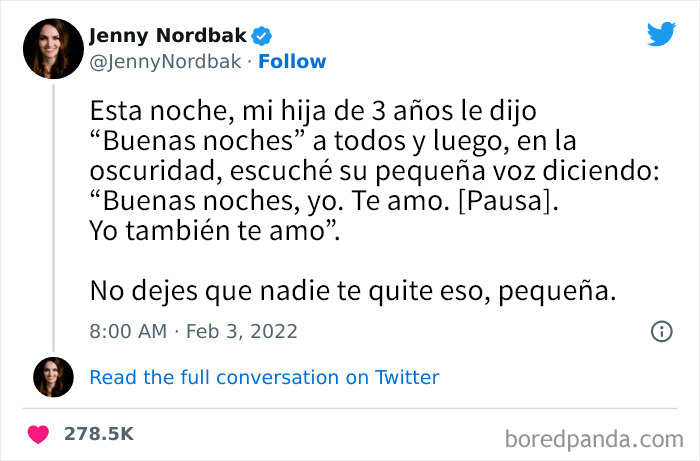Image resolution: width=700 pixels, height=461 pixels.
Task: Open the @JennyNordbak handle
Action: [166, 62]
